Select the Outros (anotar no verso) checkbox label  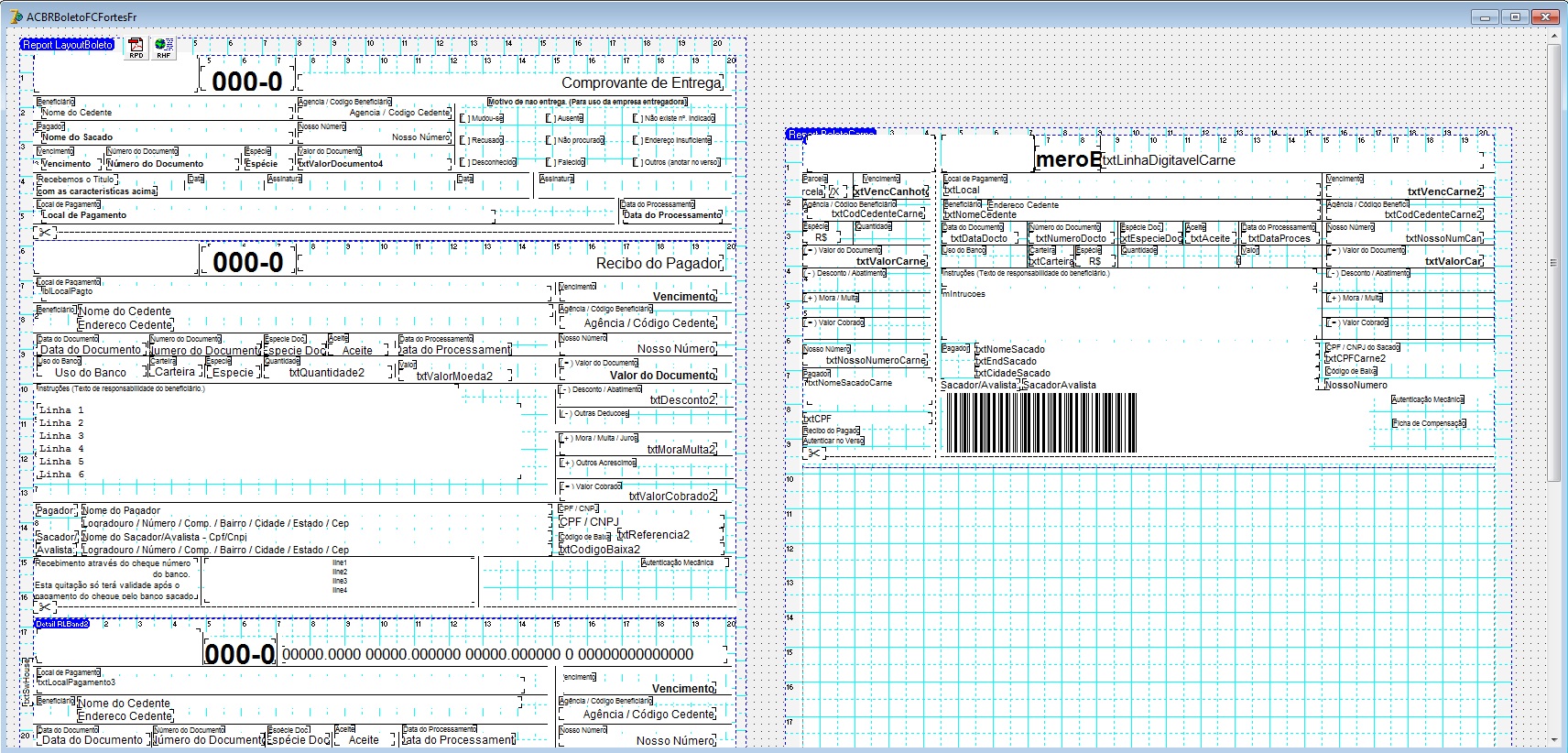click(678, 162)
